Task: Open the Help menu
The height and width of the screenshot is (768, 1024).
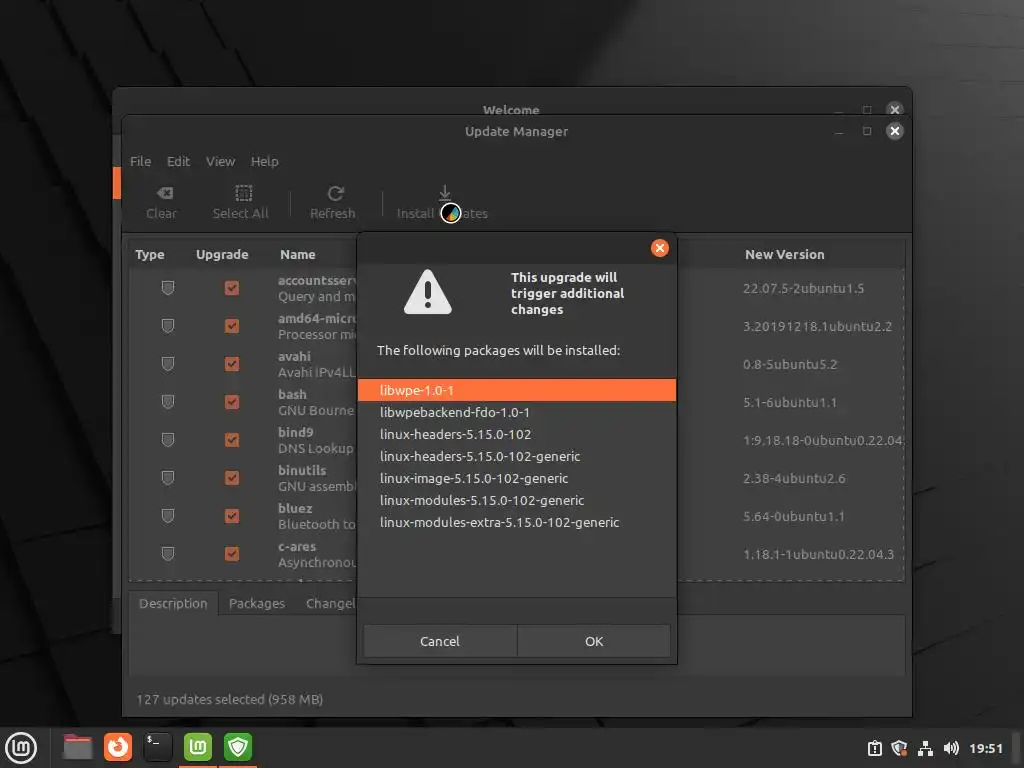Action: point(264,161)
